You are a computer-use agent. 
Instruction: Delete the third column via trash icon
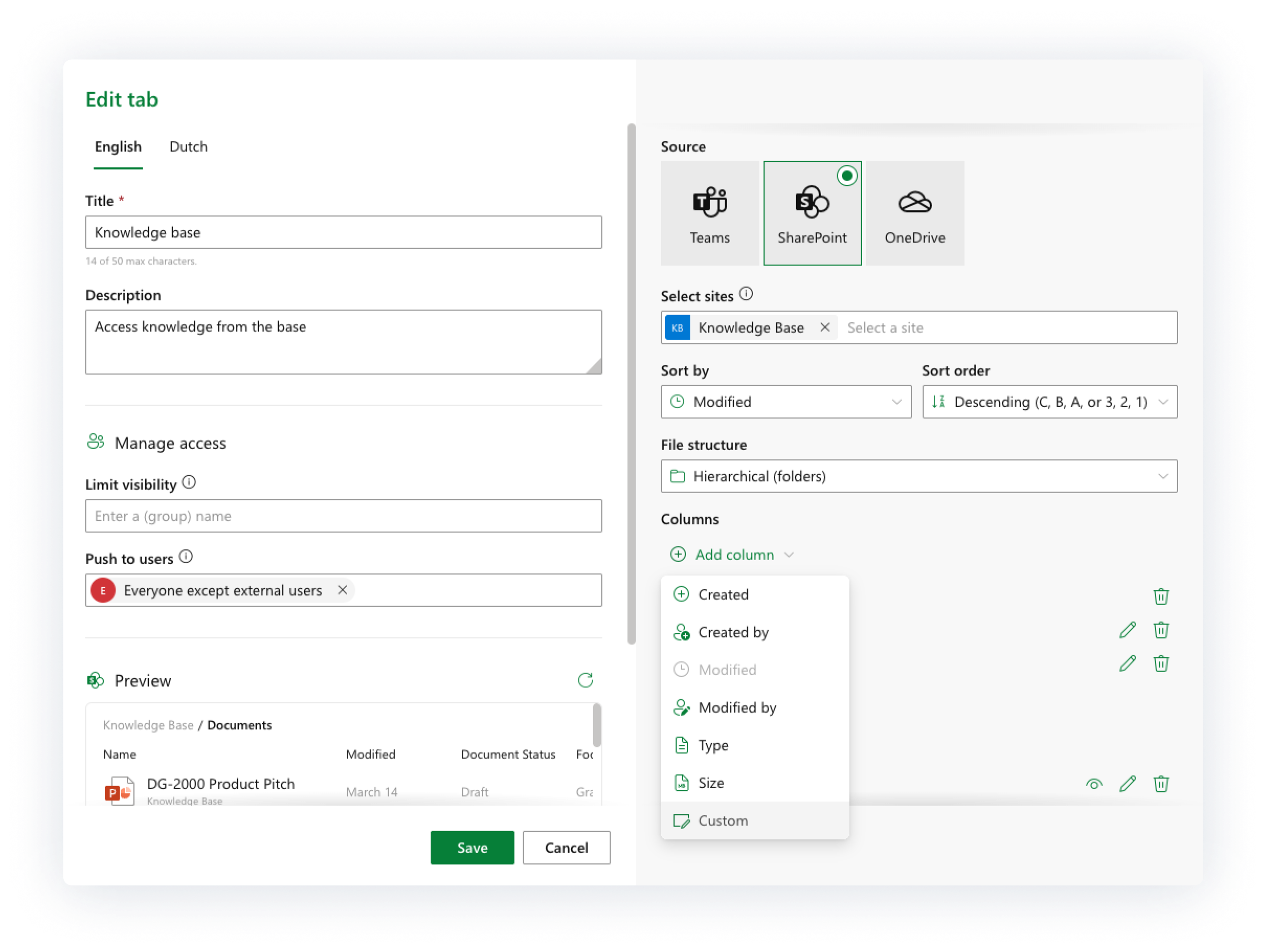click(1161, 664)
